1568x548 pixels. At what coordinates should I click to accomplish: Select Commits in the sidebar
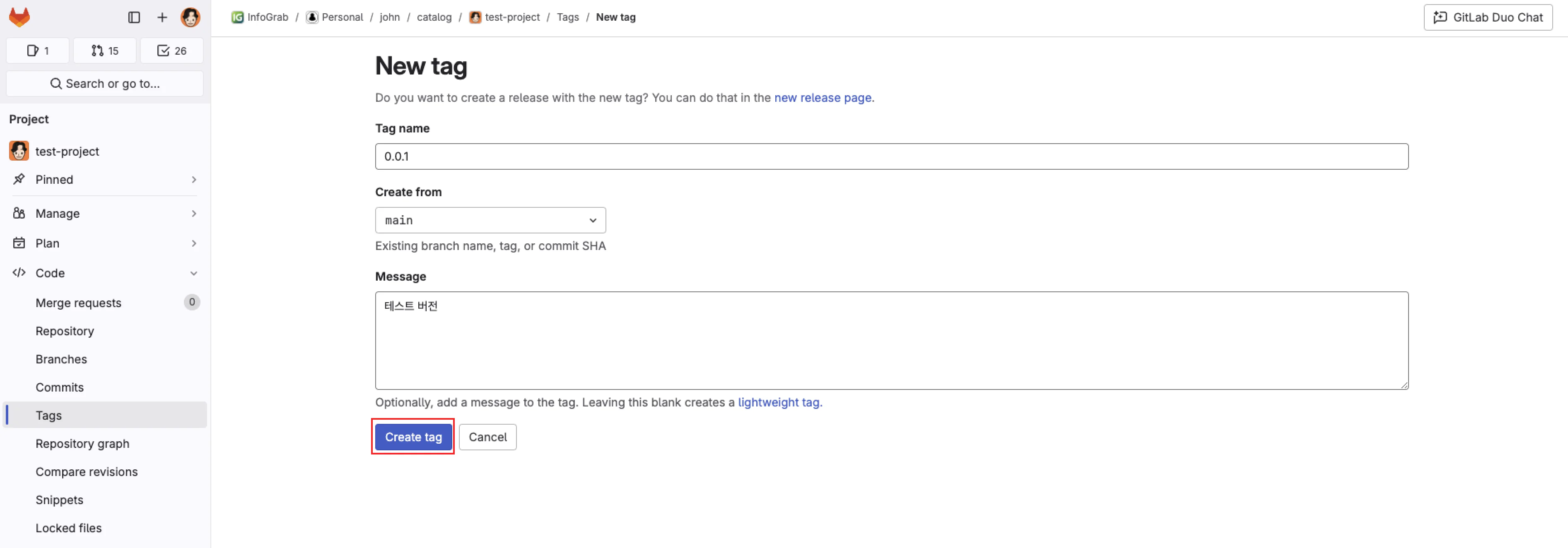pos(60,387)
